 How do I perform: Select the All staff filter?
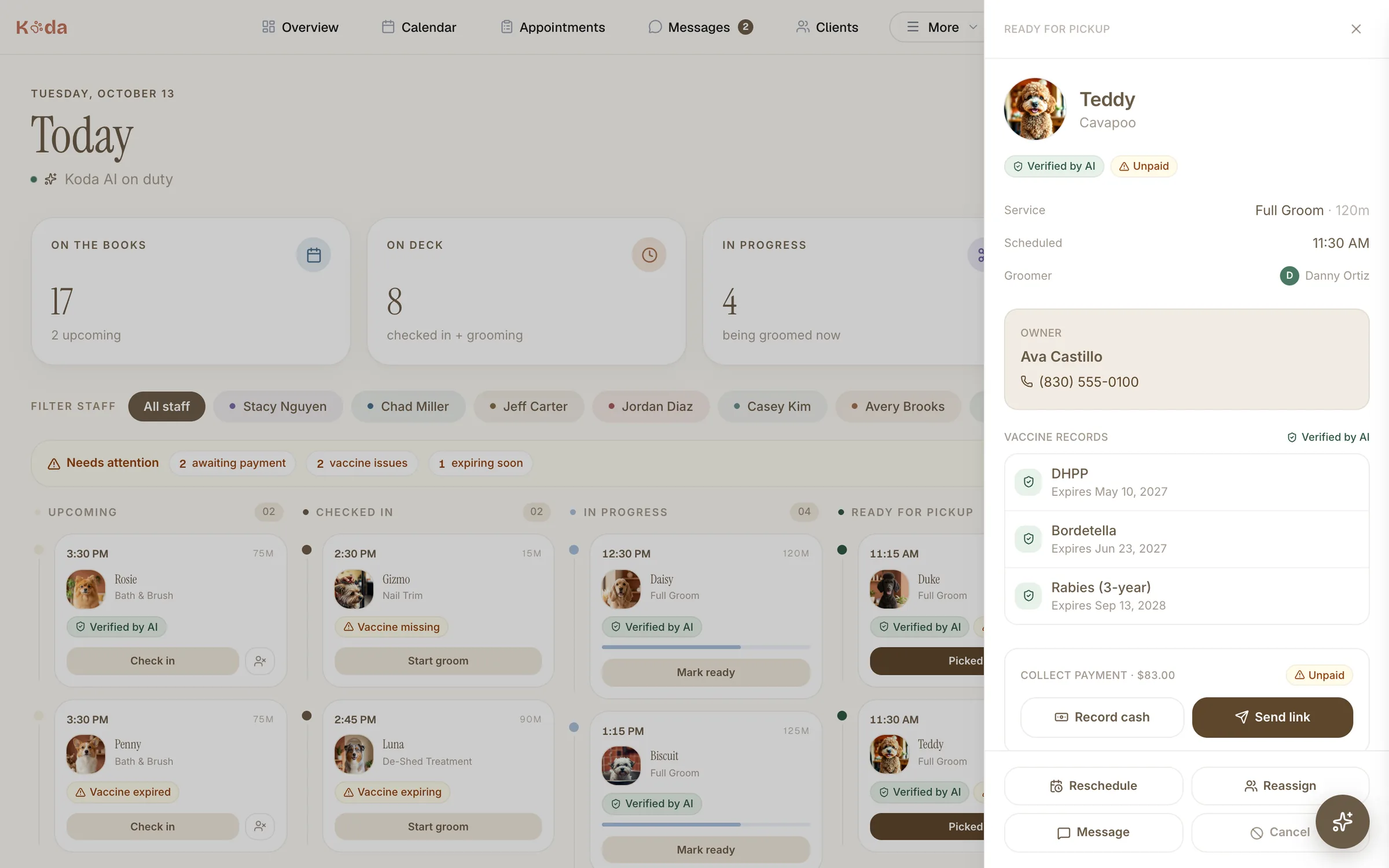click(x=167, y=406)
